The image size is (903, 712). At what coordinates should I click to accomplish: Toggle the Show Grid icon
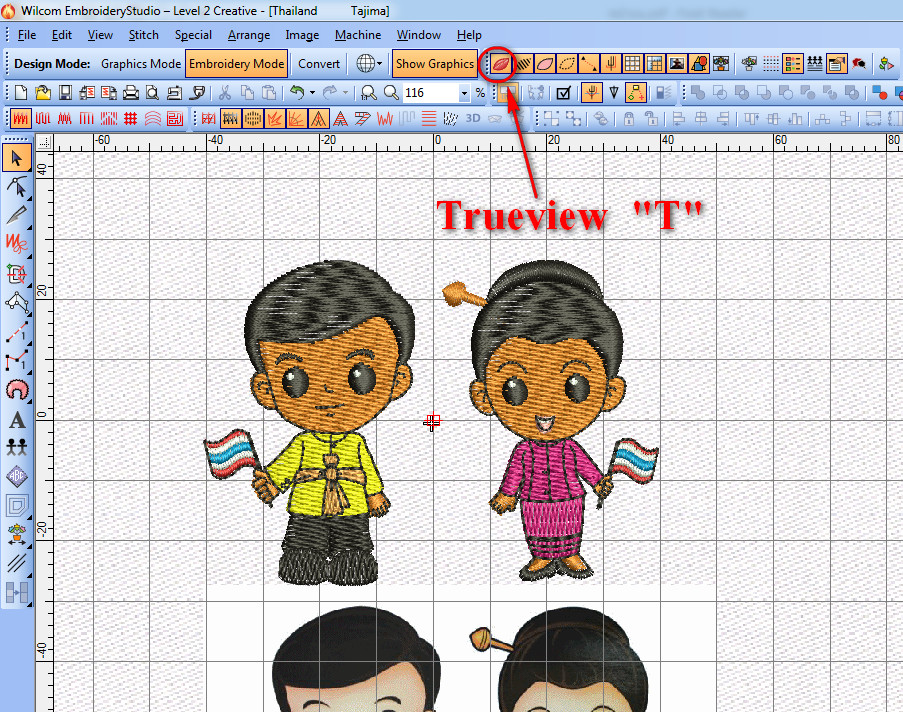[632, 64]
